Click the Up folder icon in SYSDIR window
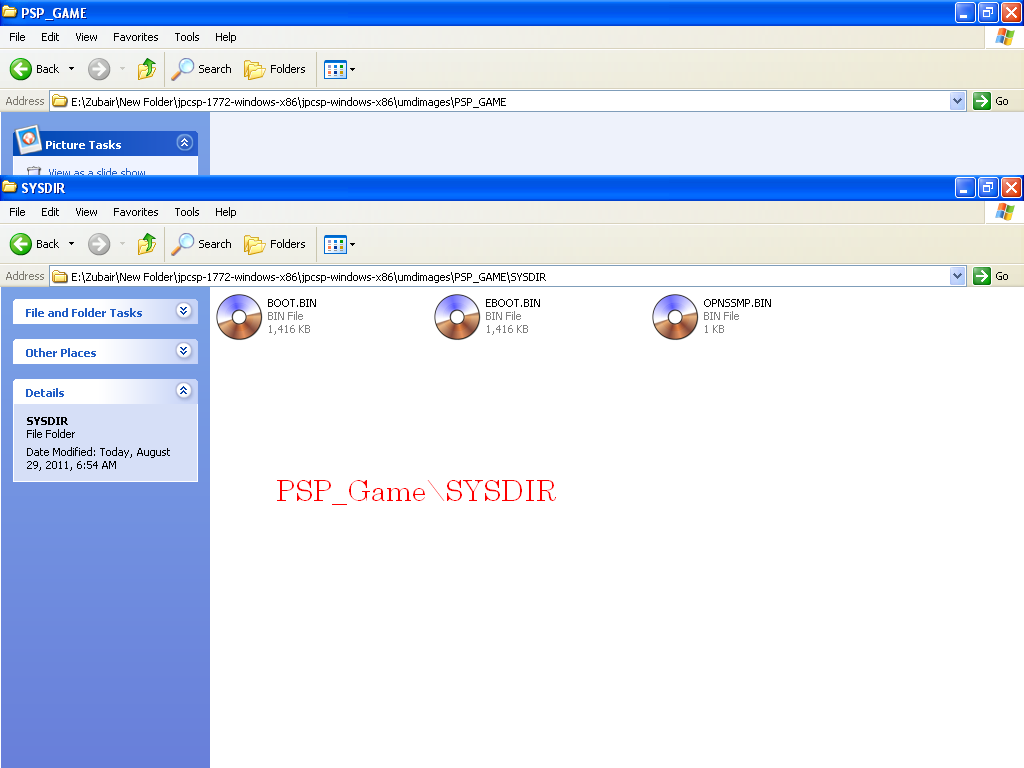 point(147,244)
